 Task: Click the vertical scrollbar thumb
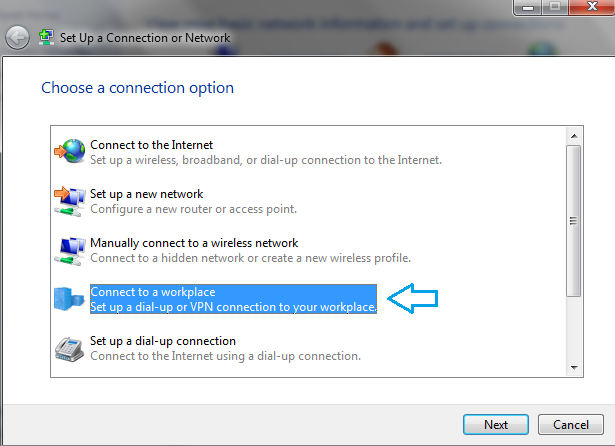click(x=574, y=221)
